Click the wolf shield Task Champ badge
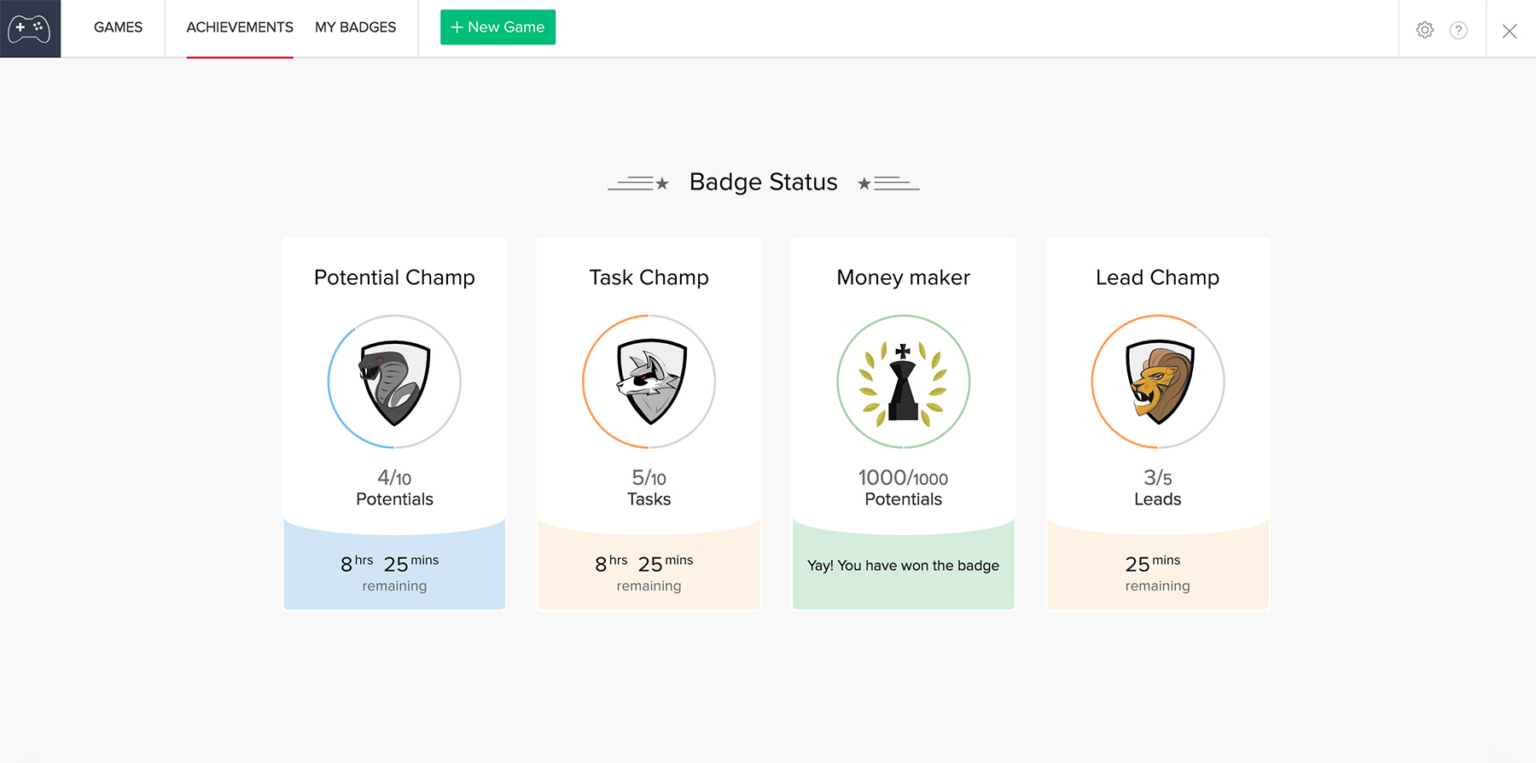1536x763 pixels. pyautogui.click(x=648, y=381)
